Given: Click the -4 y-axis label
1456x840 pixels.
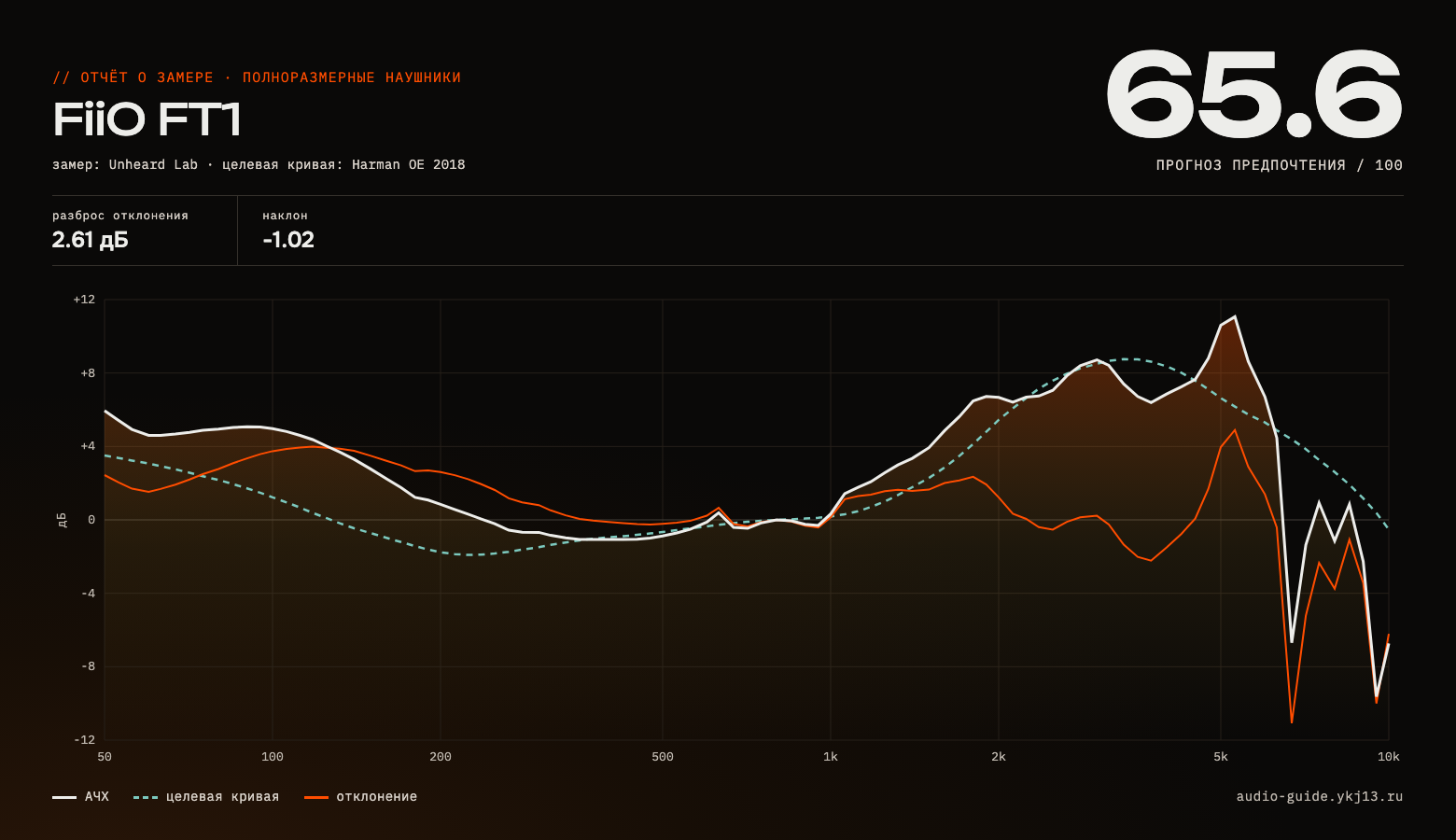Looking at the screenshot, I should [x=88, y=594].
